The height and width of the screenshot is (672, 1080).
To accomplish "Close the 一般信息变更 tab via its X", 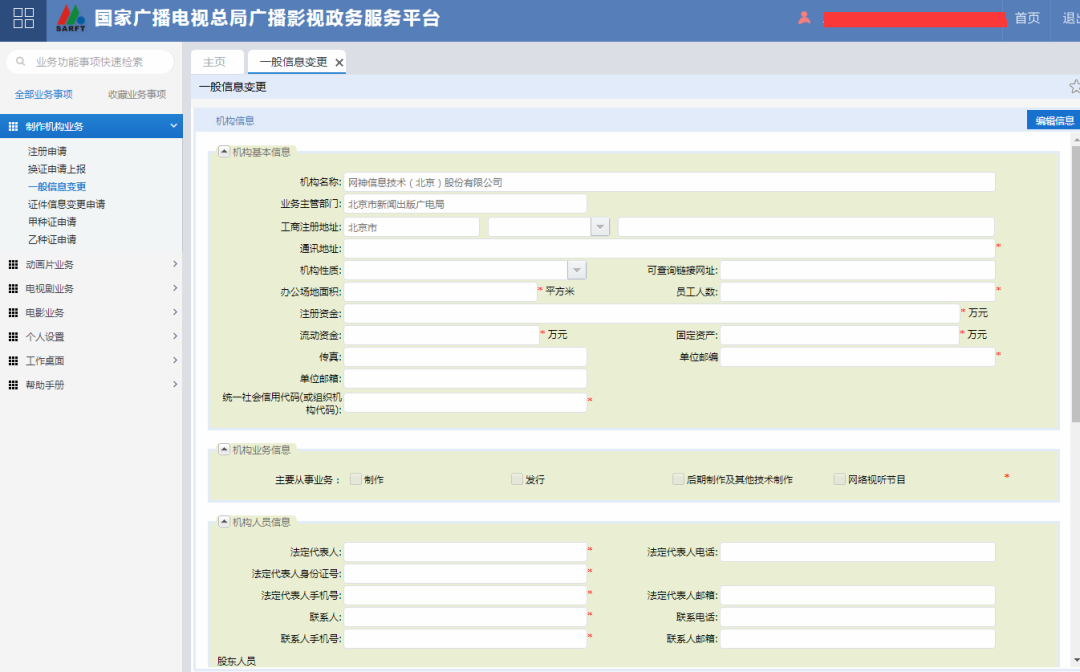I will point(339,60).
